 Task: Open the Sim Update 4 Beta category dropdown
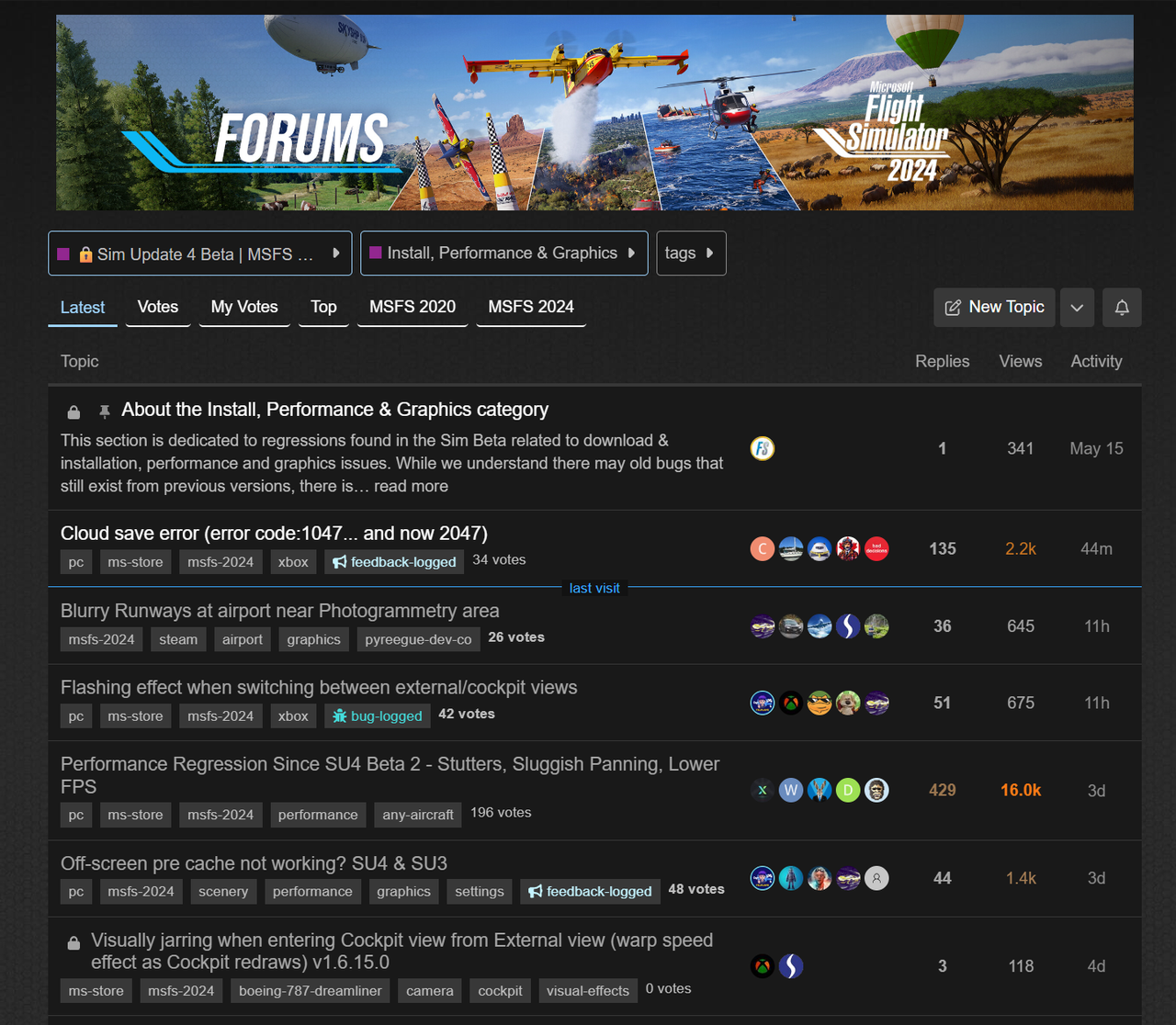point(200,253)
